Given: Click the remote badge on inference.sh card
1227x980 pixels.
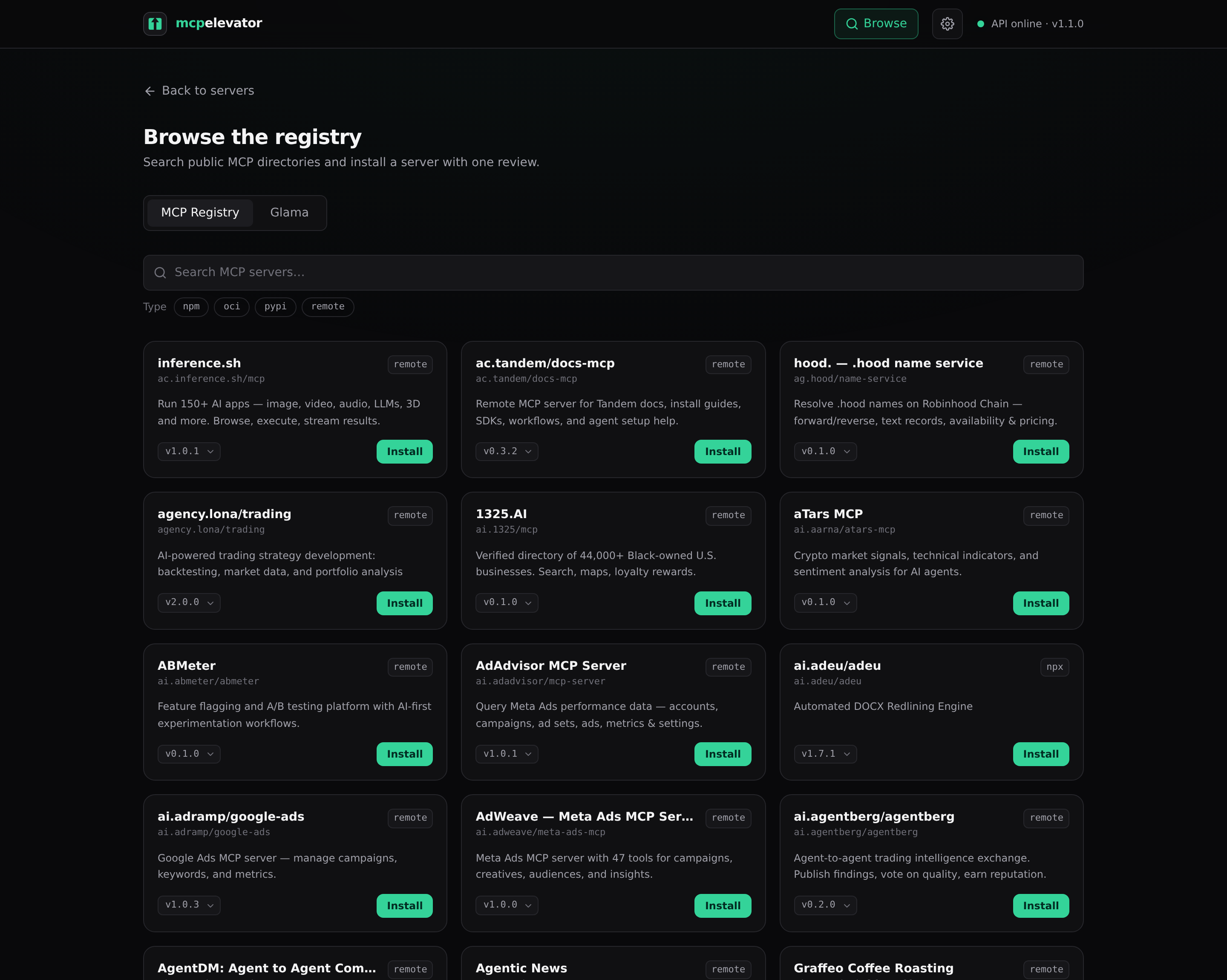Looking at the screenshot, I should click(410, 364).
